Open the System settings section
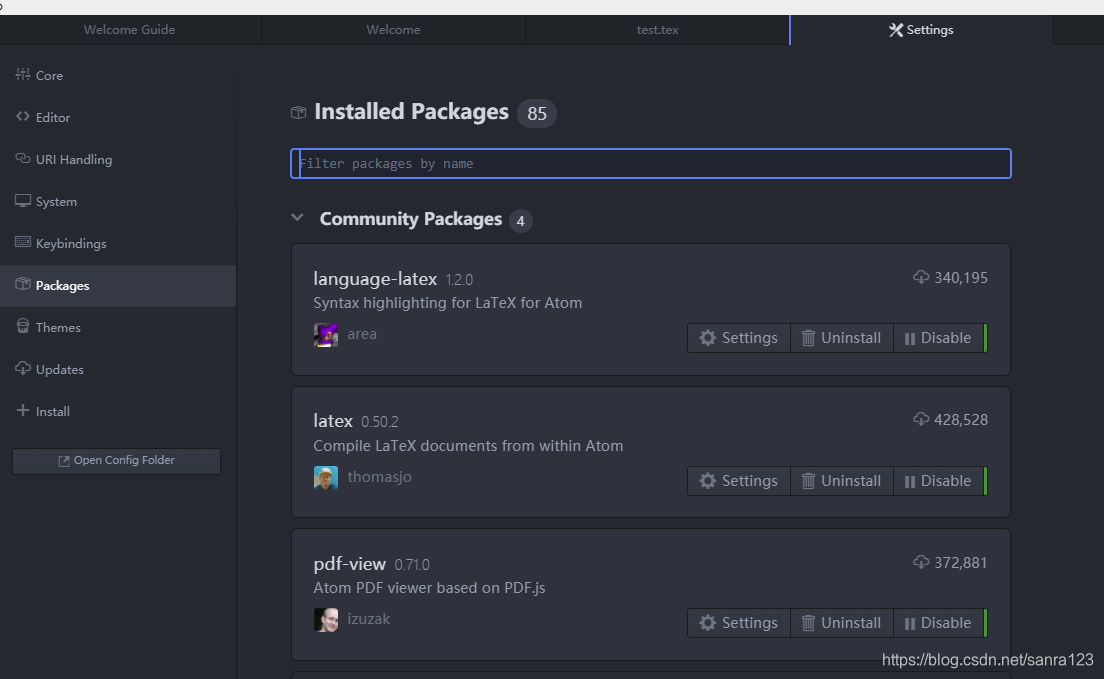The width and height of the screenshot is (1104, 679). coord(118,201)
